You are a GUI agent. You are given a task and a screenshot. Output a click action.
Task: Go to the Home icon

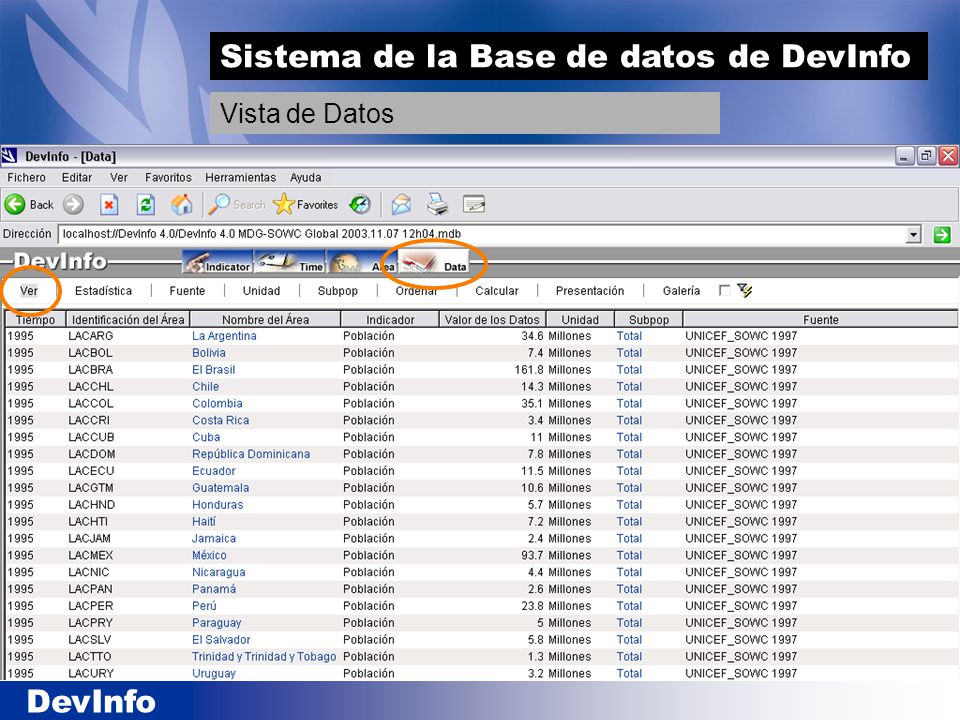point(181,204)
